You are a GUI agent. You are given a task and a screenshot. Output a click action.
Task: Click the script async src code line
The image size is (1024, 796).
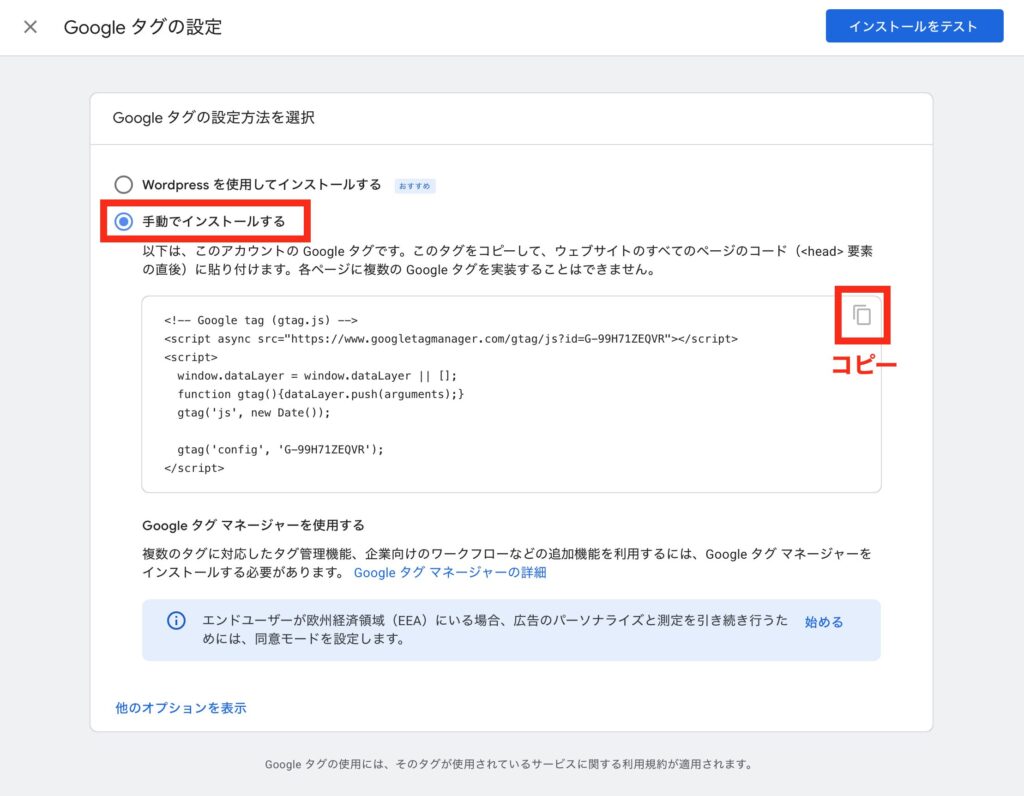click(x=451, y=339)
